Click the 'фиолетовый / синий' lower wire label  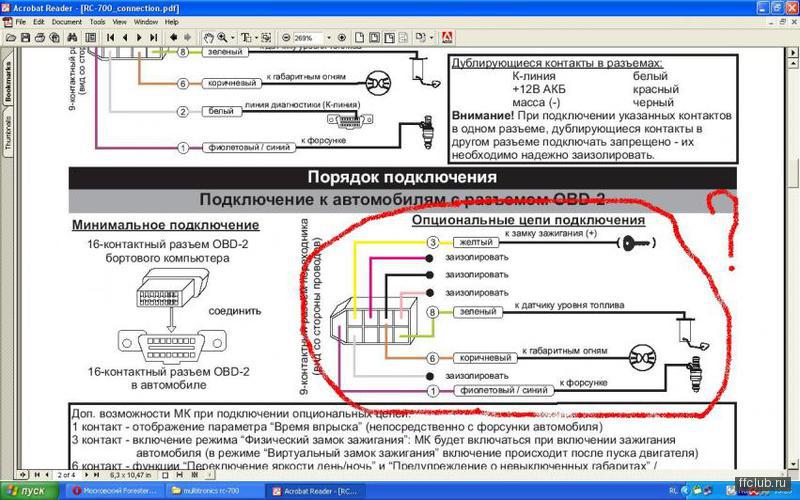504,390
